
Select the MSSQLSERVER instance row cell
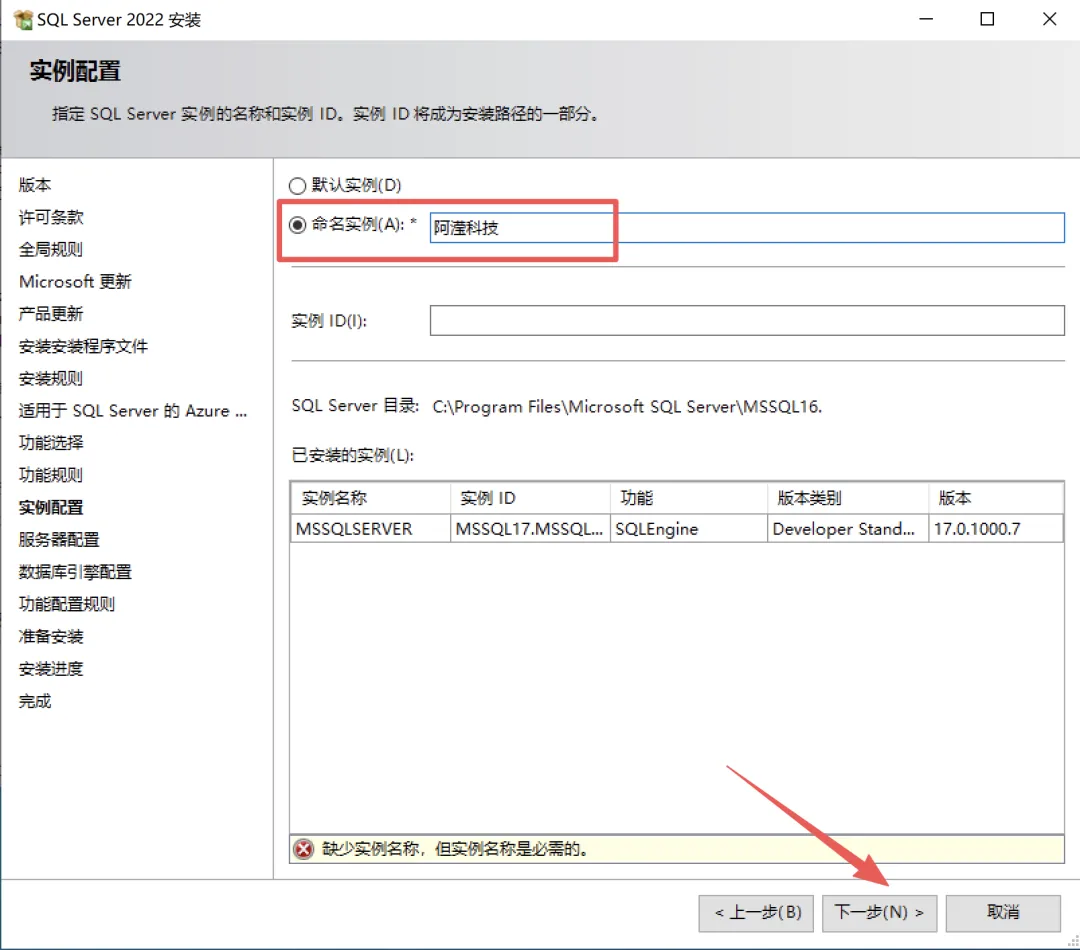(371, 529)
